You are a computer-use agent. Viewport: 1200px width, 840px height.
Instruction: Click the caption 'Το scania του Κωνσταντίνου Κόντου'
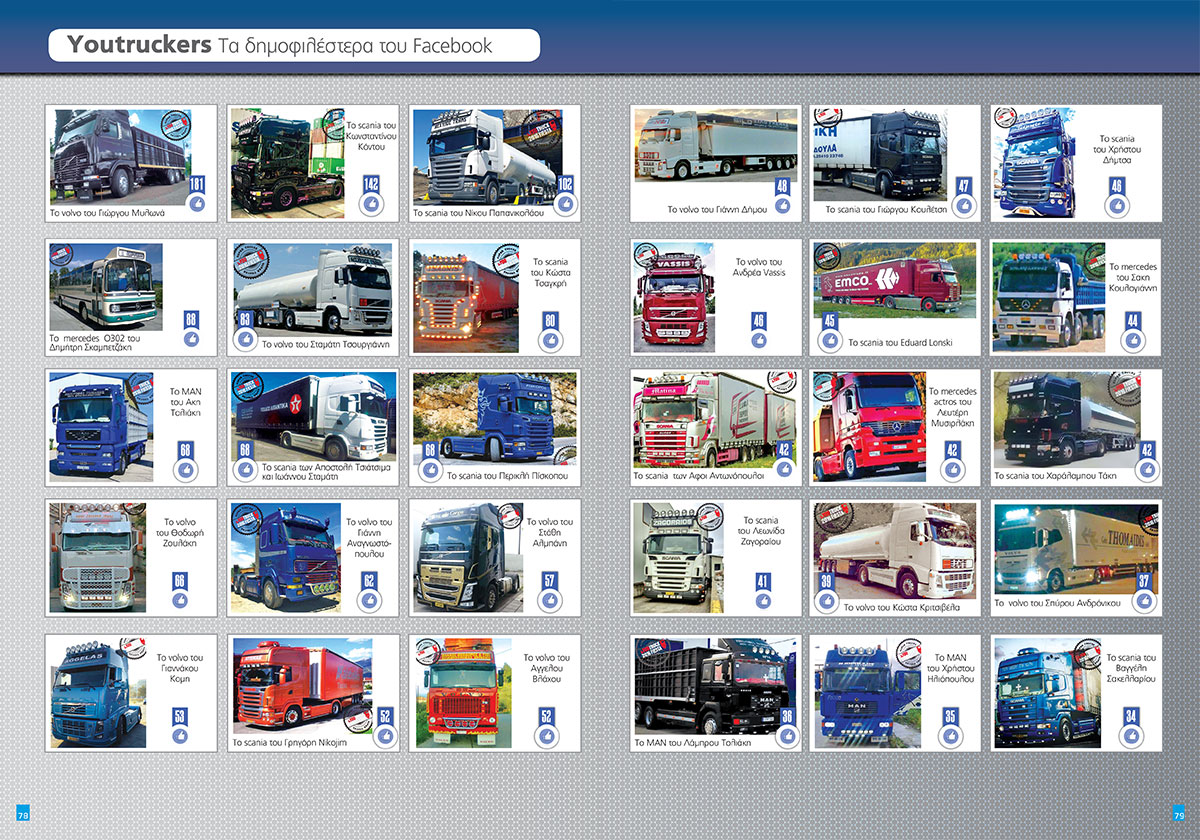pos(372,135)
